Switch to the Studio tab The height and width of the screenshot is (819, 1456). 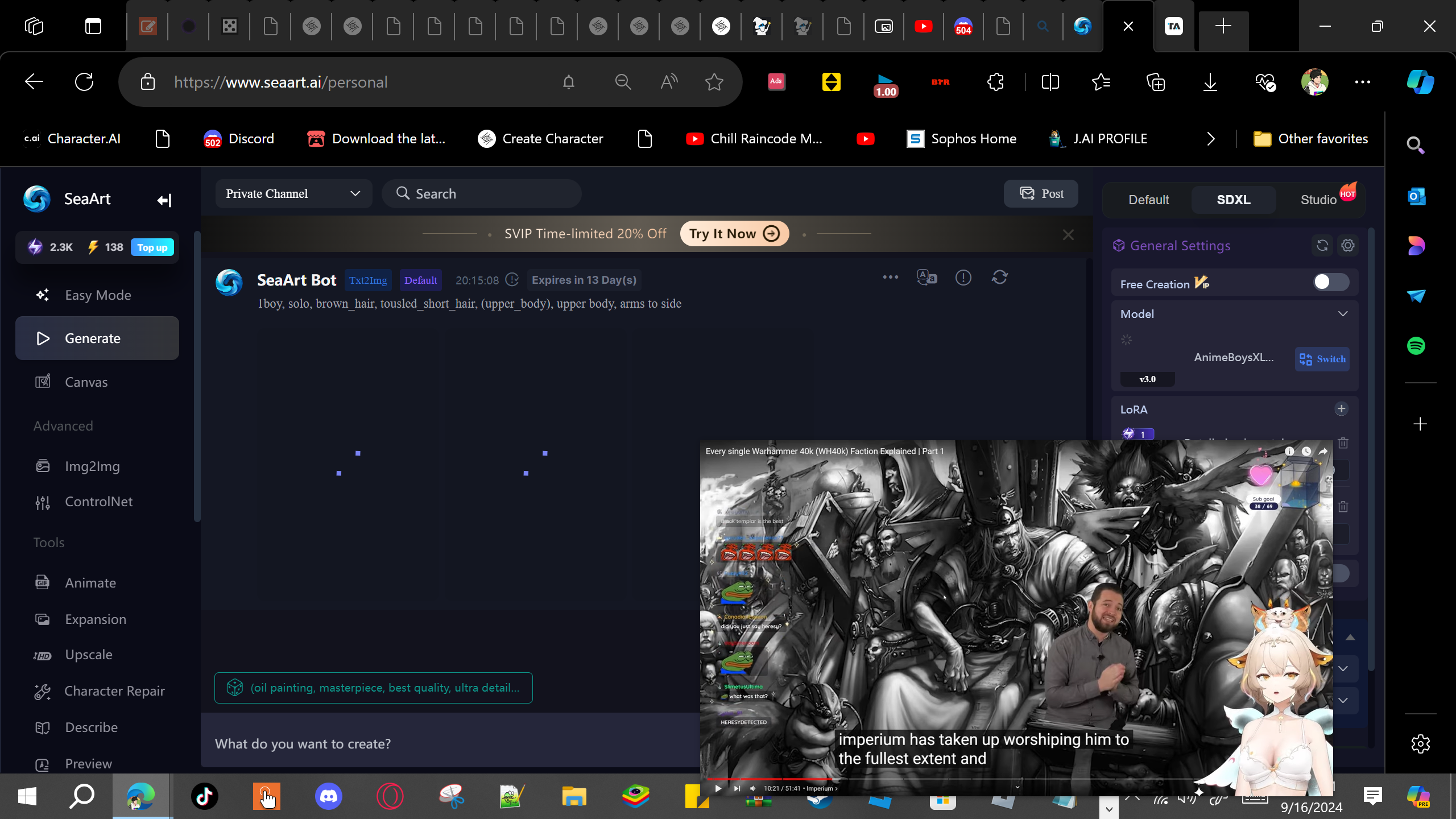click(x=1318, y=200)
